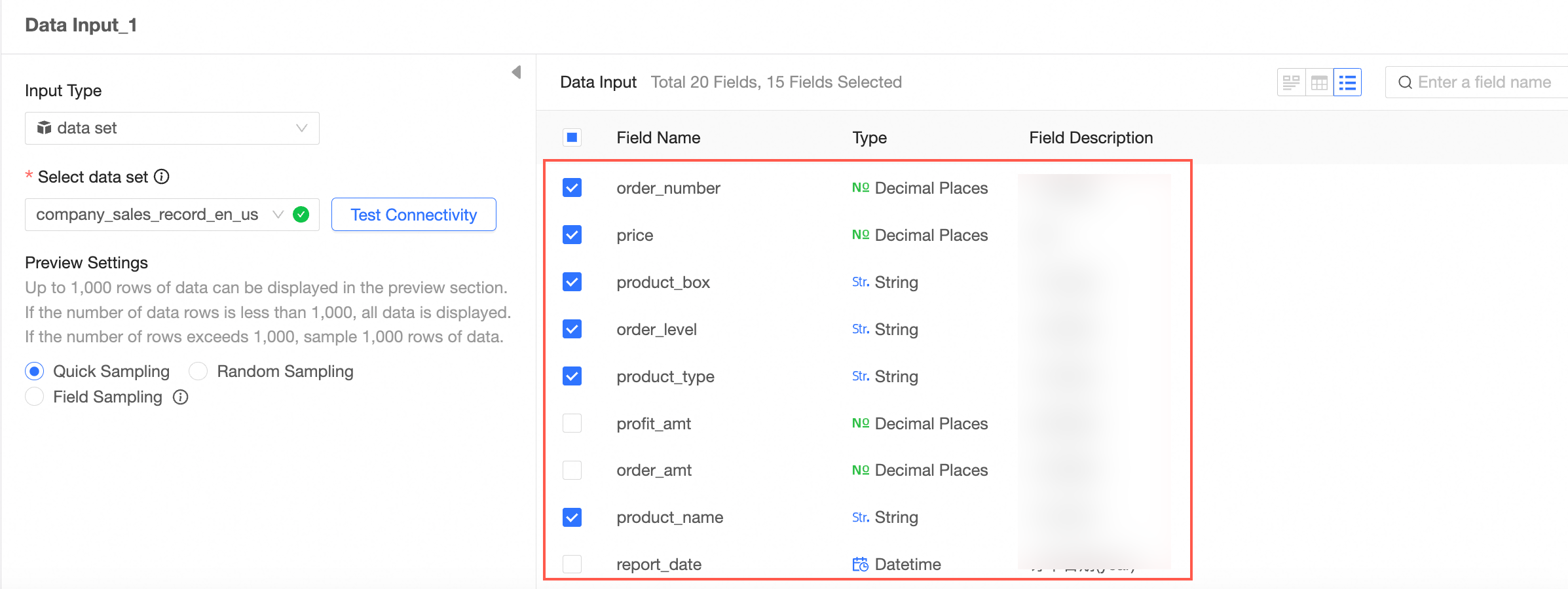Select the Random Sampling option

(198, 372)
